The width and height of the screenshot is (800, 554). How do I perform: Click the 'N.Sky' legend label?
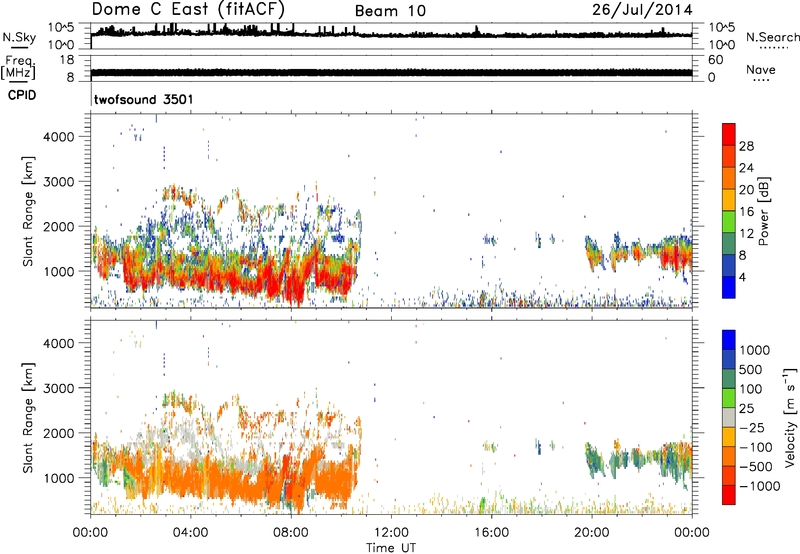point(19,37)
